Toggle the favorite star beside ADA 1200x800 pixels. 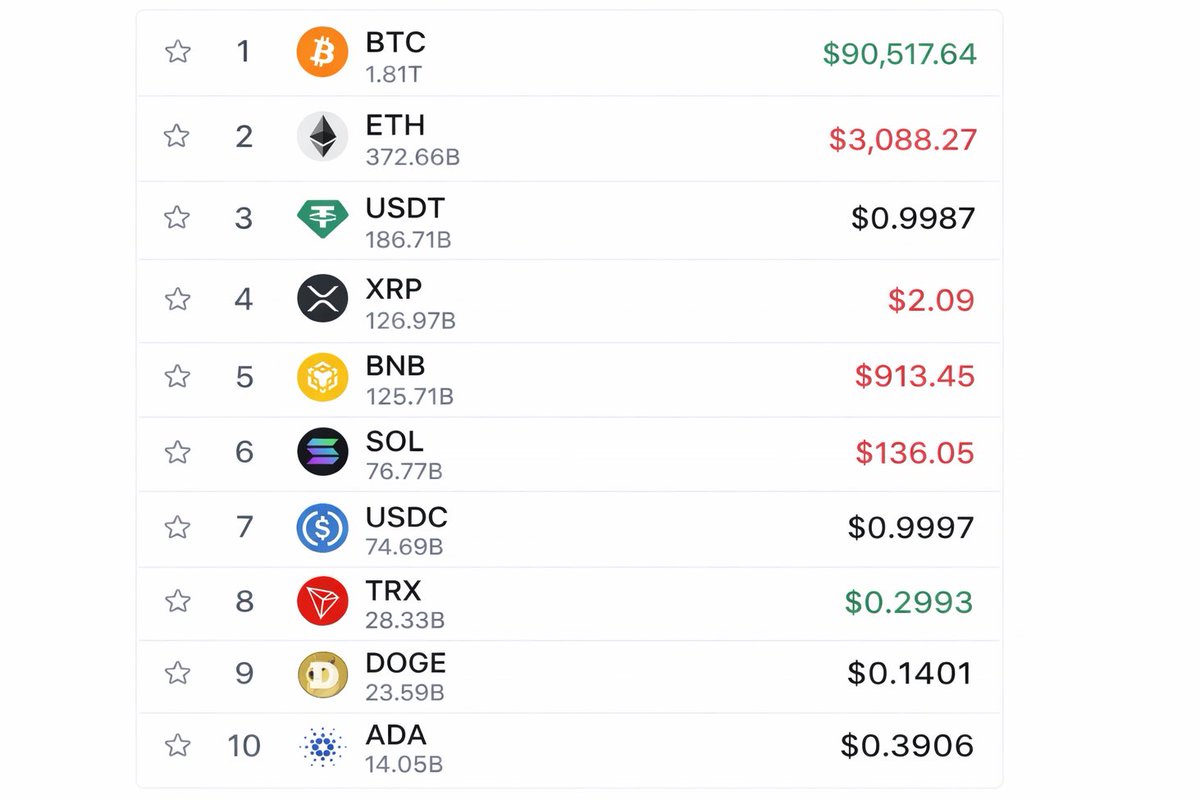pyautogui.click(x=177, y=746)
